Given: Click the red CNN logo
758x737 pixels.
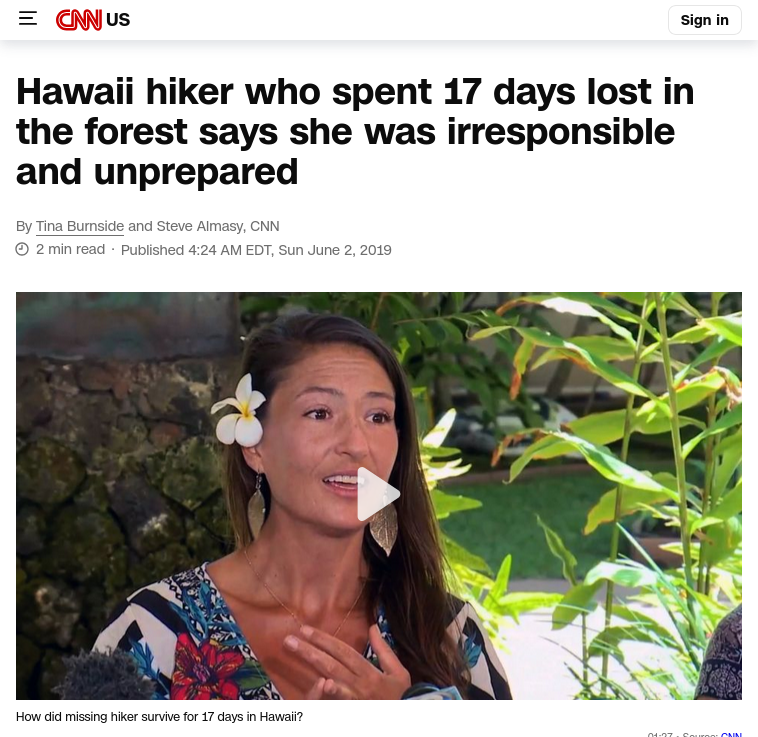Looking at the screenshot, I should 79,20.
